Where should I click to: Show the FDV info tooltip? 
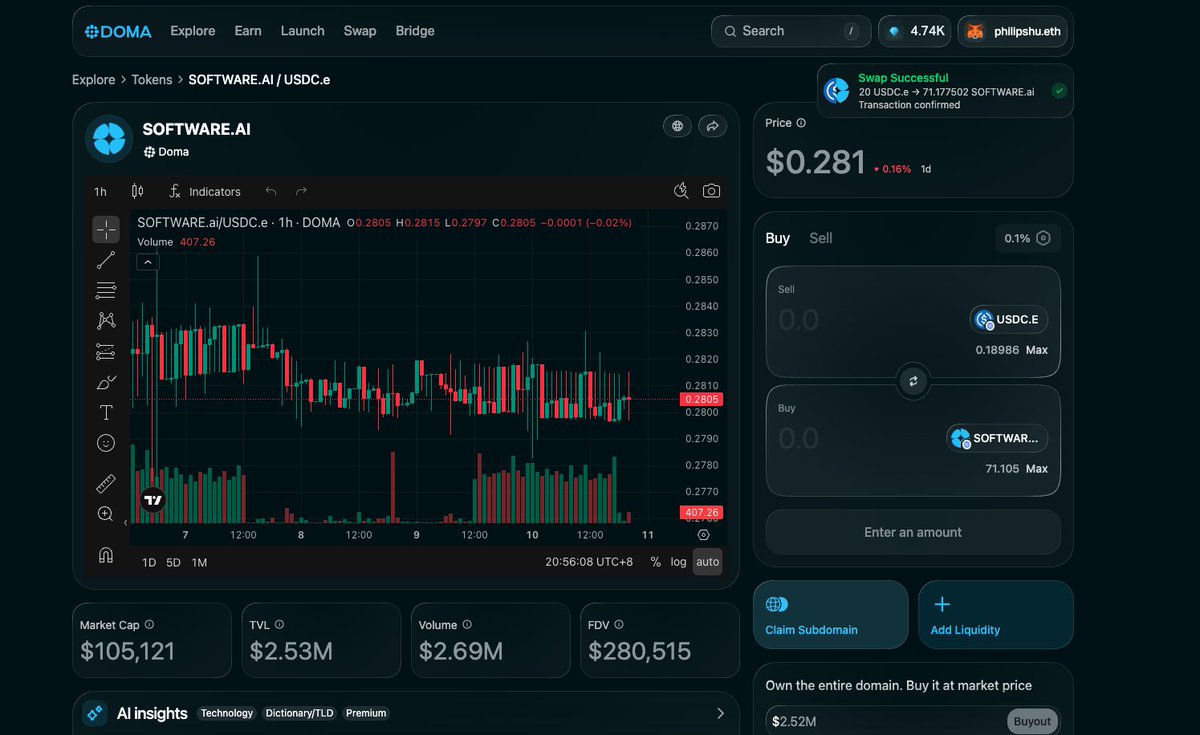pos(620,625)
